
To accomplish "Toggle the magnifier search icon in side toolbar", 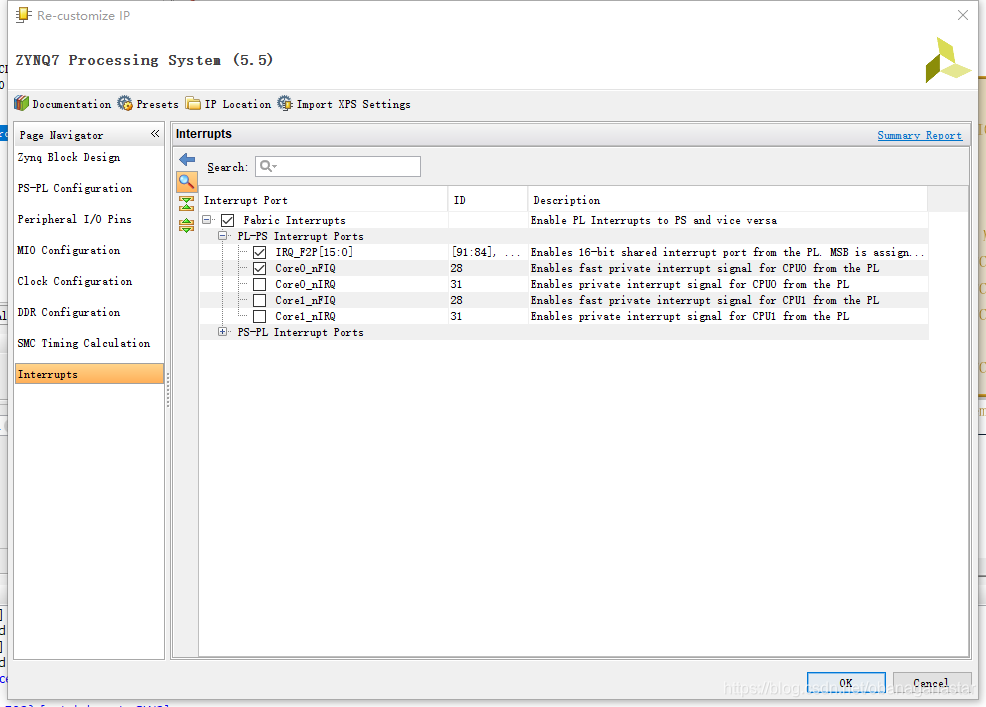I will coord(187,182).
